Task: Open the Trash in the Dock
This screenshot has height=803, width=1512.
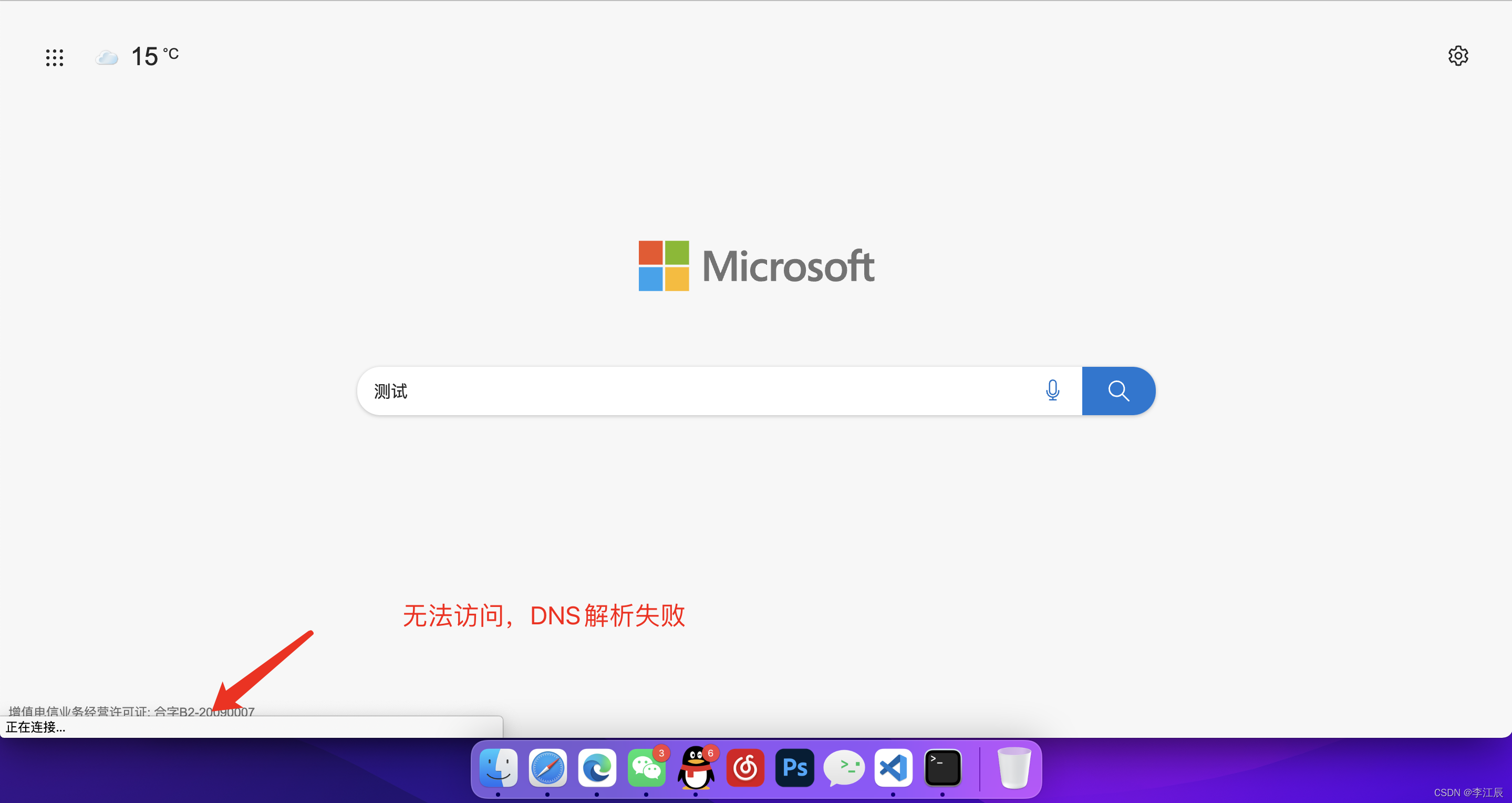Action: (1013, 768)
